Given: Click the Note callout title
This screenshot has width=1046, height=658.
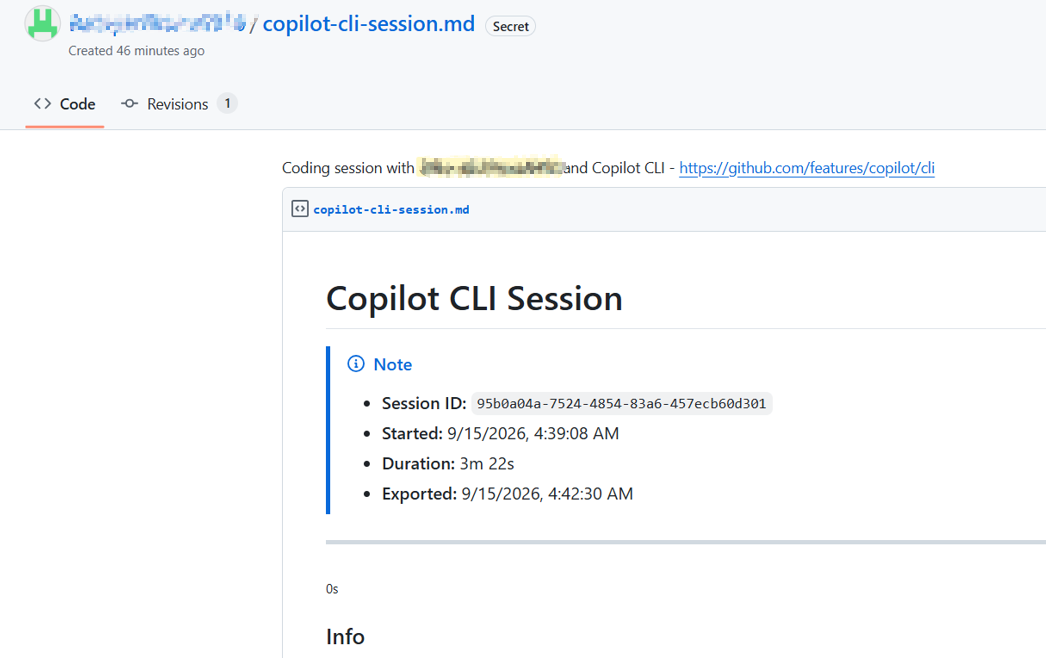Looking at the screenshot, I should tap(392, 364).
